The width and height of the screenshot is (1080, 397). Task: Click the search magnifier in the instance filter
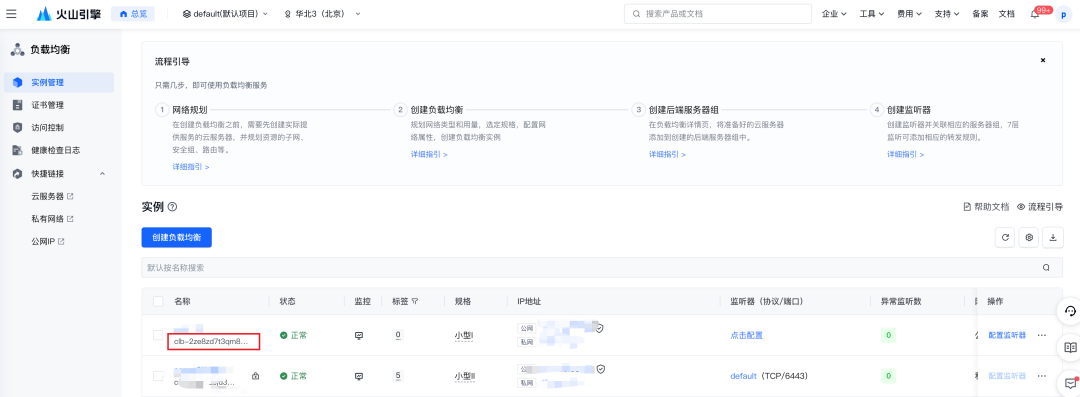click(x=1046, y=268)
